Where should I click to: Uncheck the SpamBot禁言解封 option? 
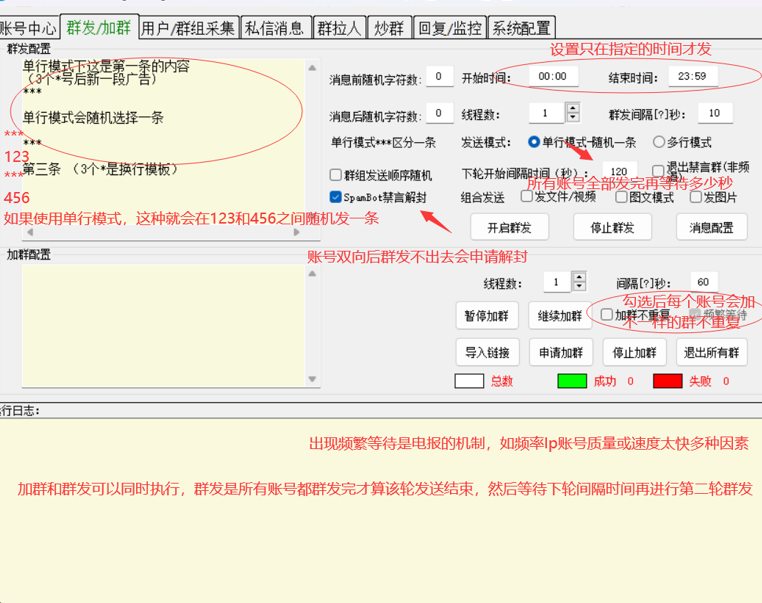[336, 197]
